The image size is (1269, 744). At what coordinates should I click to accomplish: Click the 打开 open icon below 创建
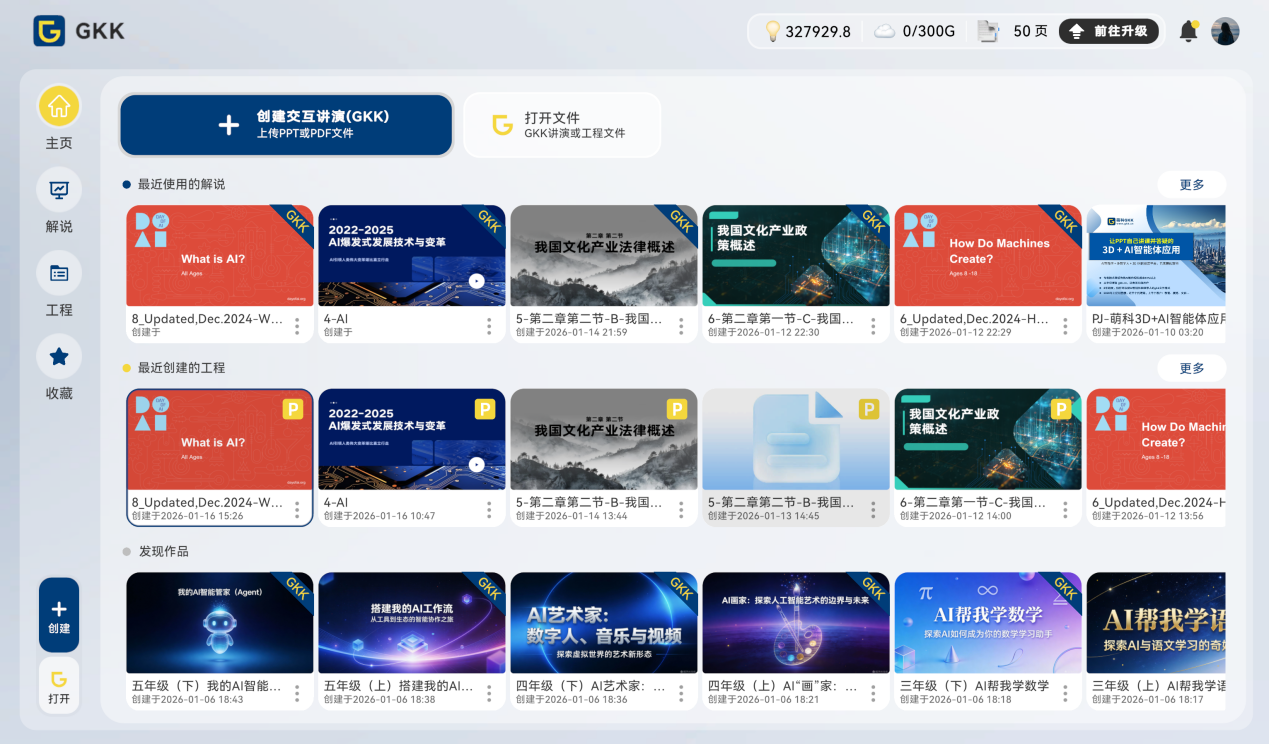58,679
